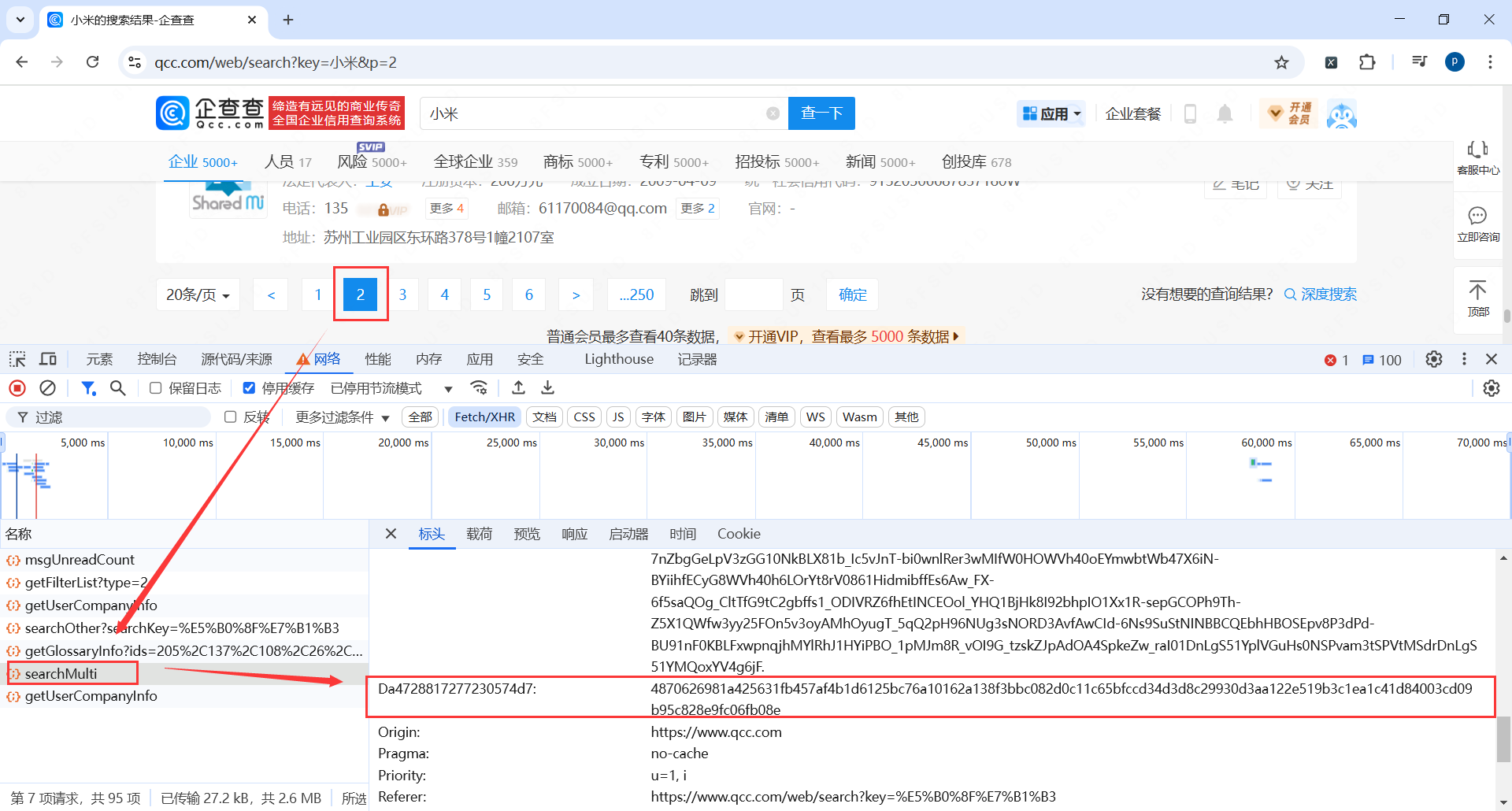Open network conditions wifi icon
Image resolution: width=1512 pixels, height=811 pixels.
479,388
